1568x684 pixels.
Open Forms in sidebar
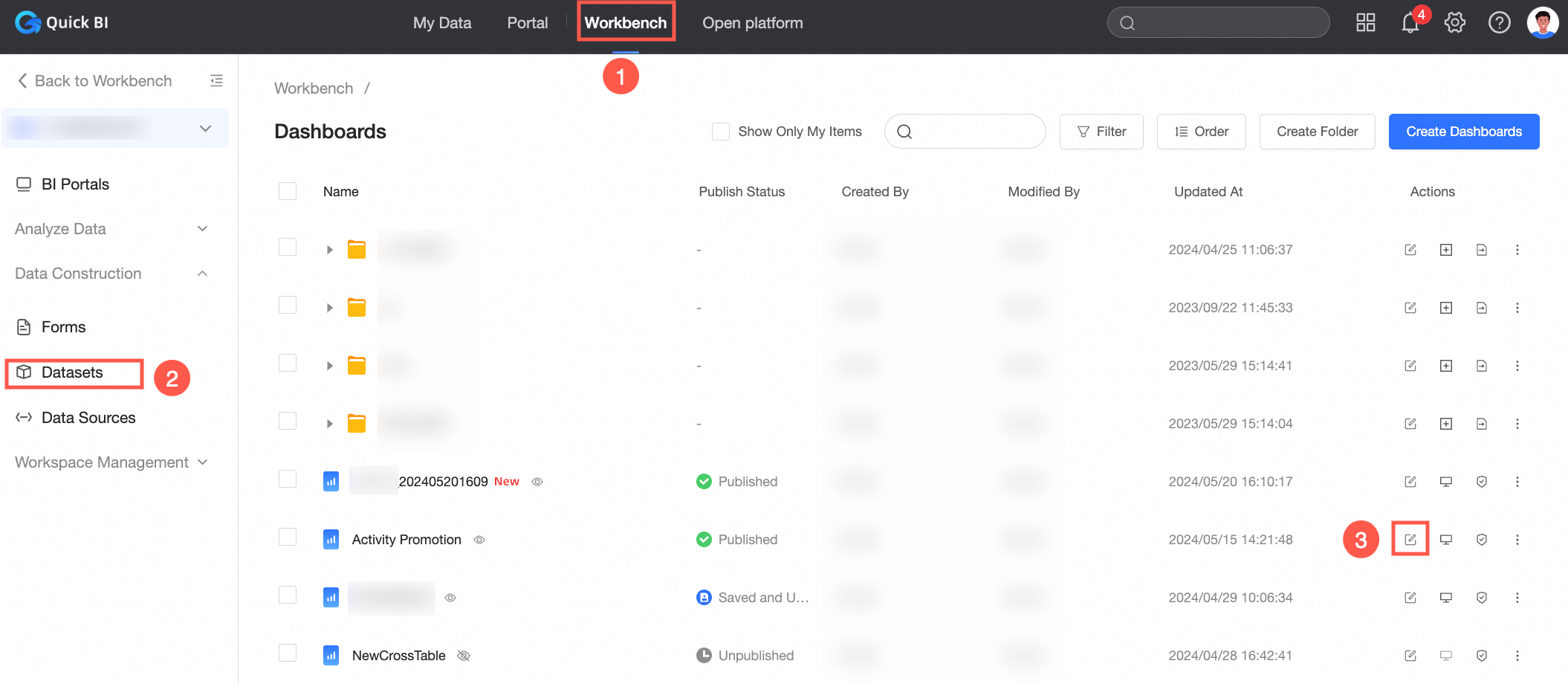pos(63,327)
